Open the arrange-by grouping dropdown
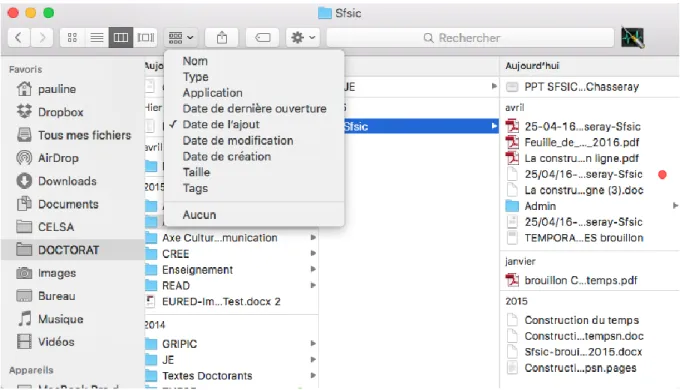The image size is (680, 390). (181, 38)
